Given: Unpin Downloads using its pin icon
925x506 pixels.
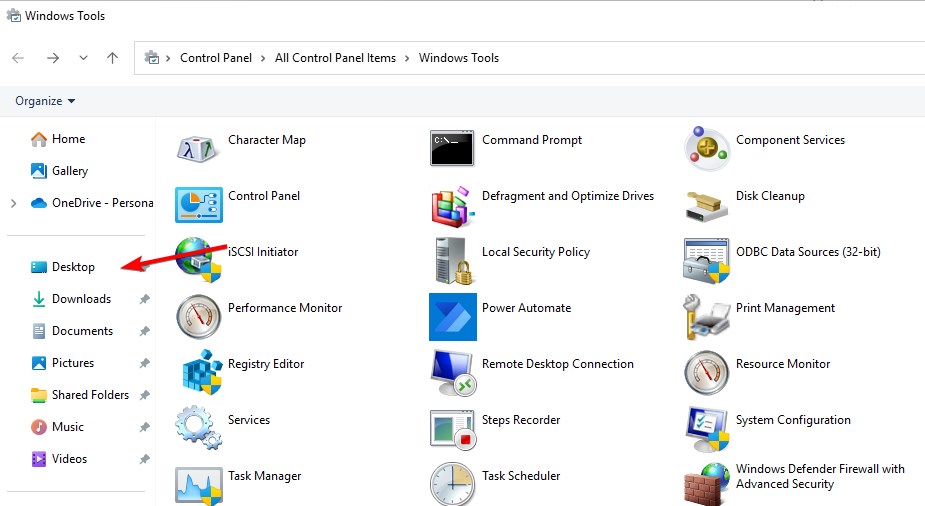Looking at the screenshot, I should (x=145, y=299).
